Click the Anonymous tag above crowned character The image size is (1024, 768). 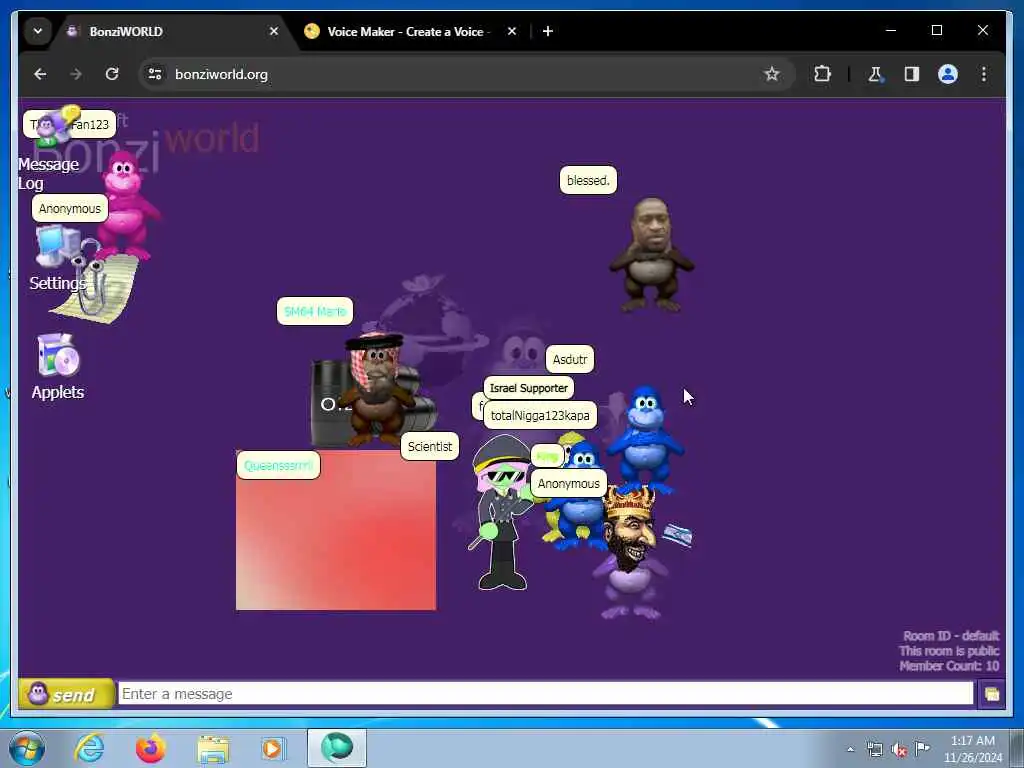tap(568, 484)
